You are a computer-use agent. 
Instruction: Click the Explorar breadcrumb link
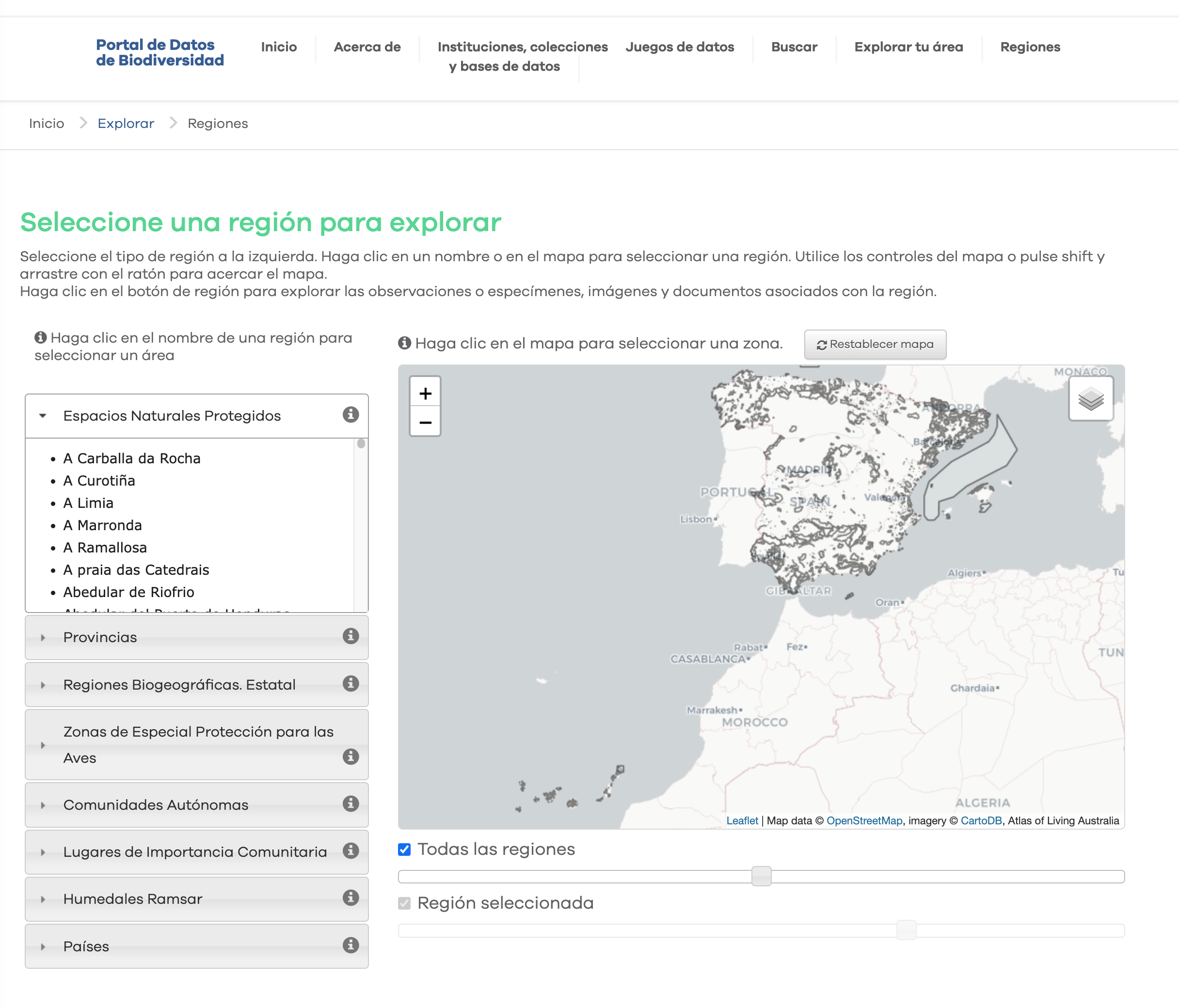click(126, 124)
